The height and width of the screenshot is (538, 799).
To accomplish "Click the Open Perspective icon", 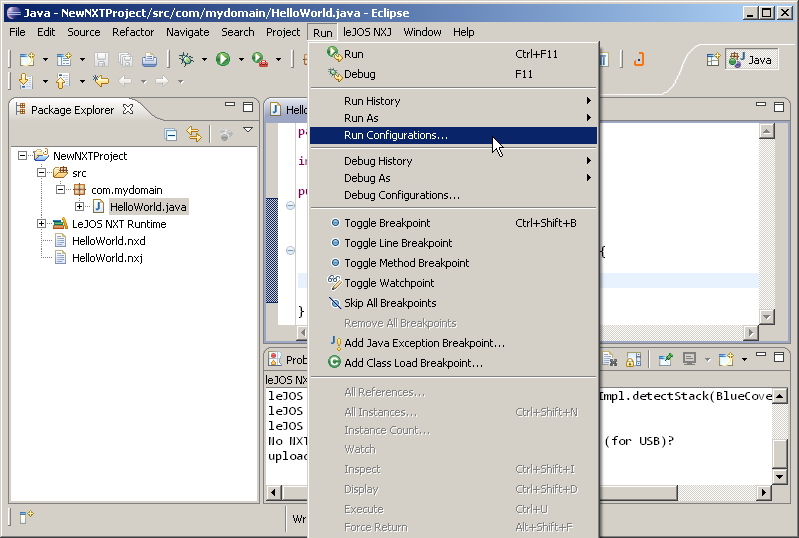I will (713, 60).
